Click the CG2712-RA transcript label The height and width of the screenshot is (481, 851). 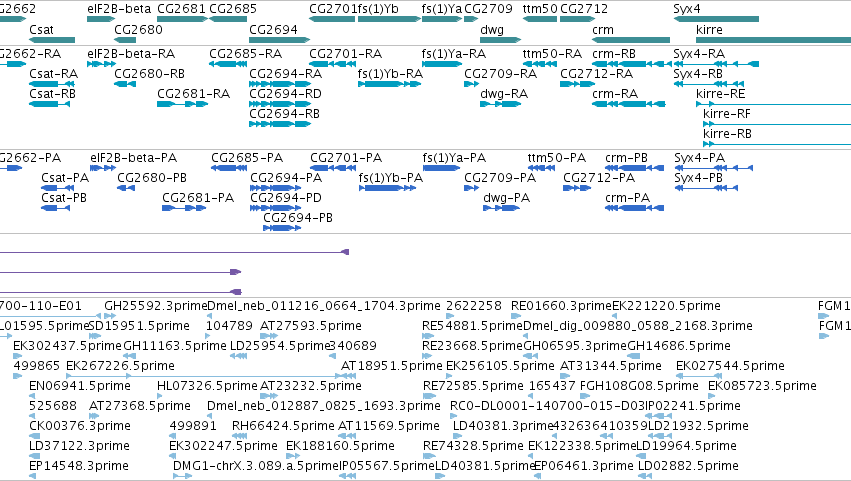596,74
